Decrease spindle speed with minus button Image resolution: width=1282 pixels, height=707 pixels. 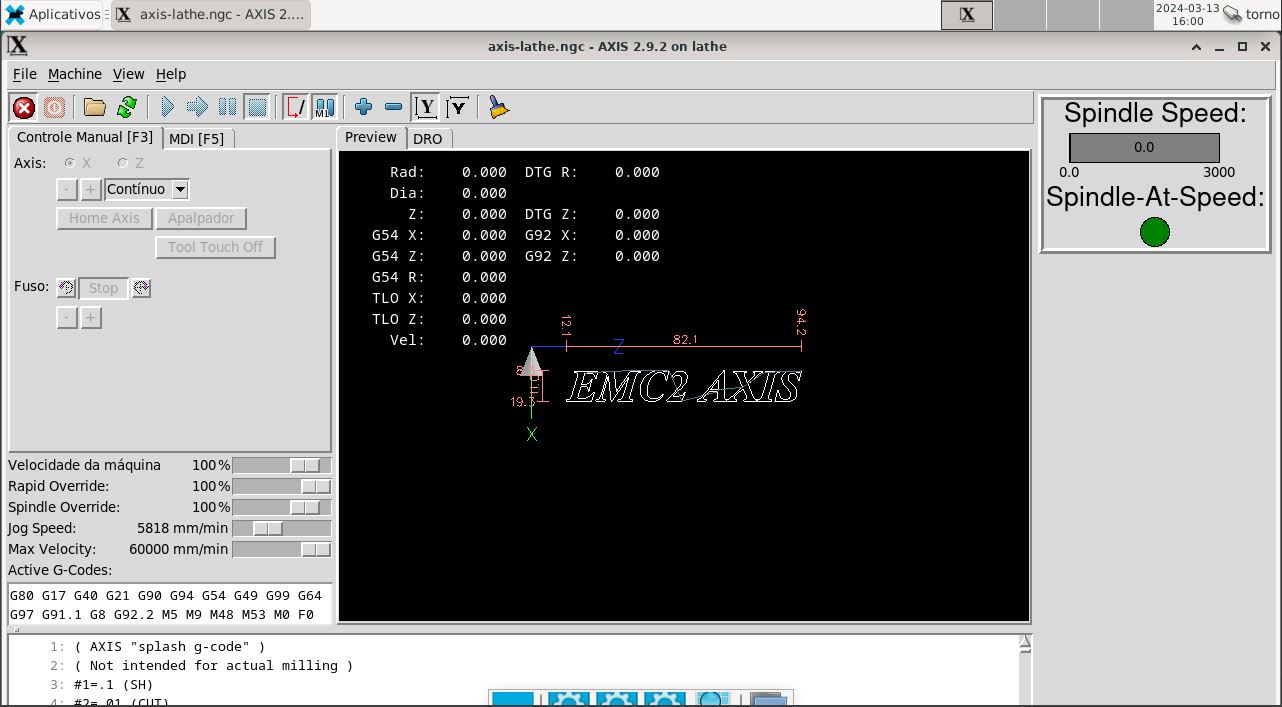tap(67, 318)
